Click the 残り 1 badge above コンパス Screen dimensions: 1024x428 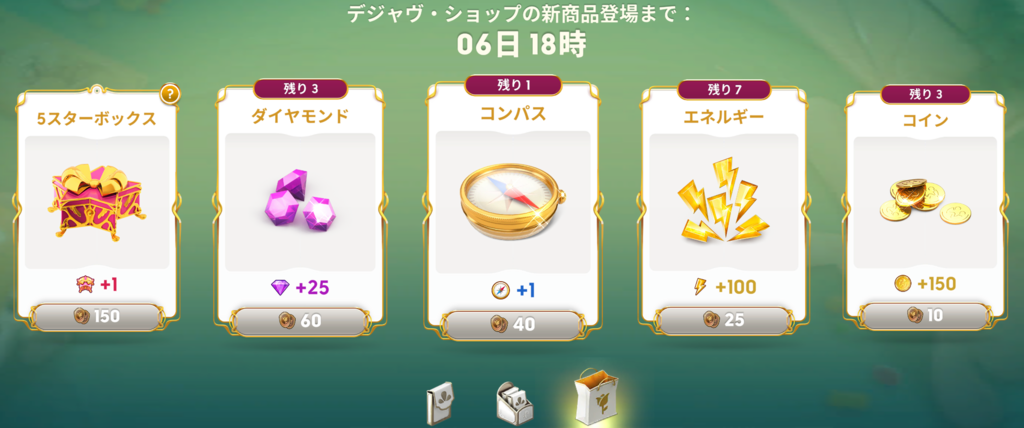513,85
